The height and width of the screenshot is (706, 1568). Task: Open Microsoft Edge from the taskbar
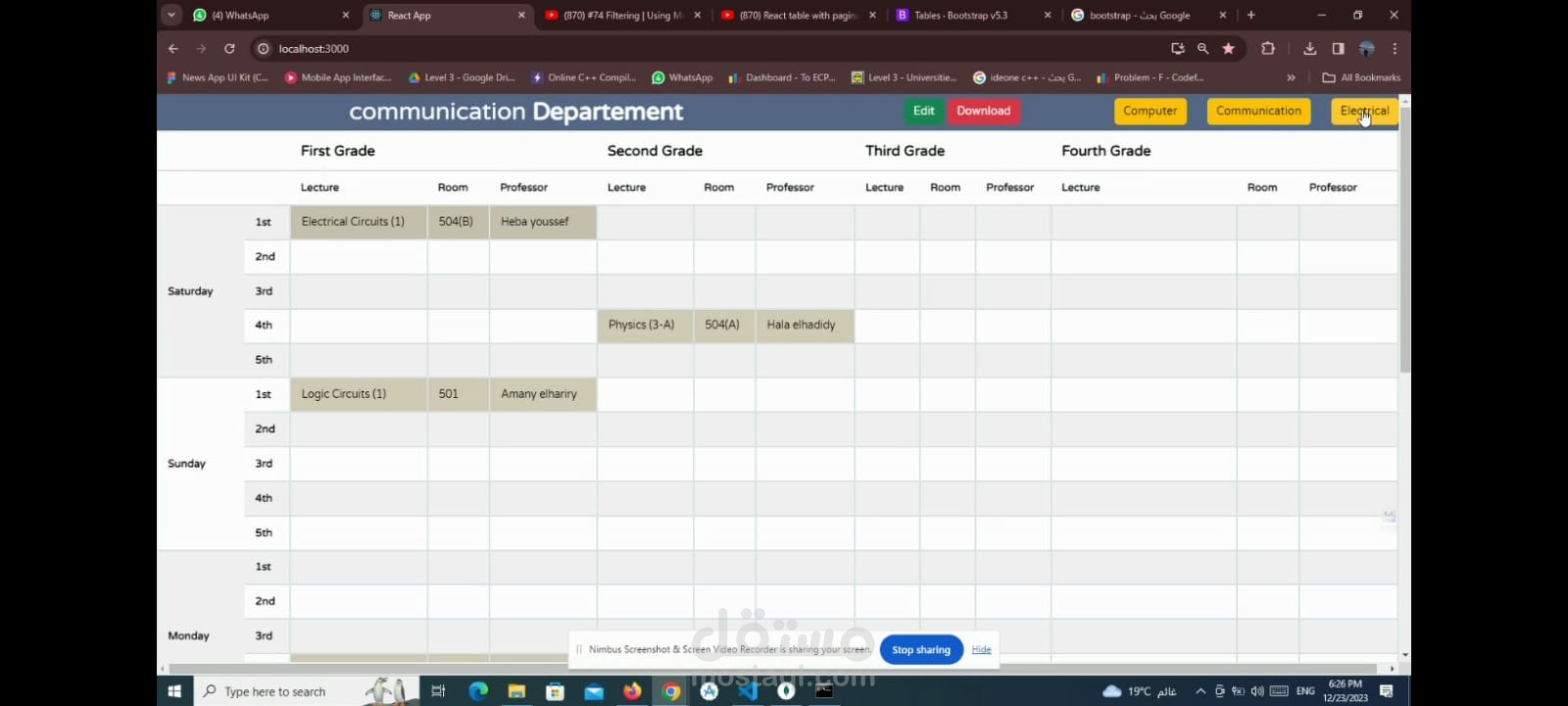tap(477, 691)
